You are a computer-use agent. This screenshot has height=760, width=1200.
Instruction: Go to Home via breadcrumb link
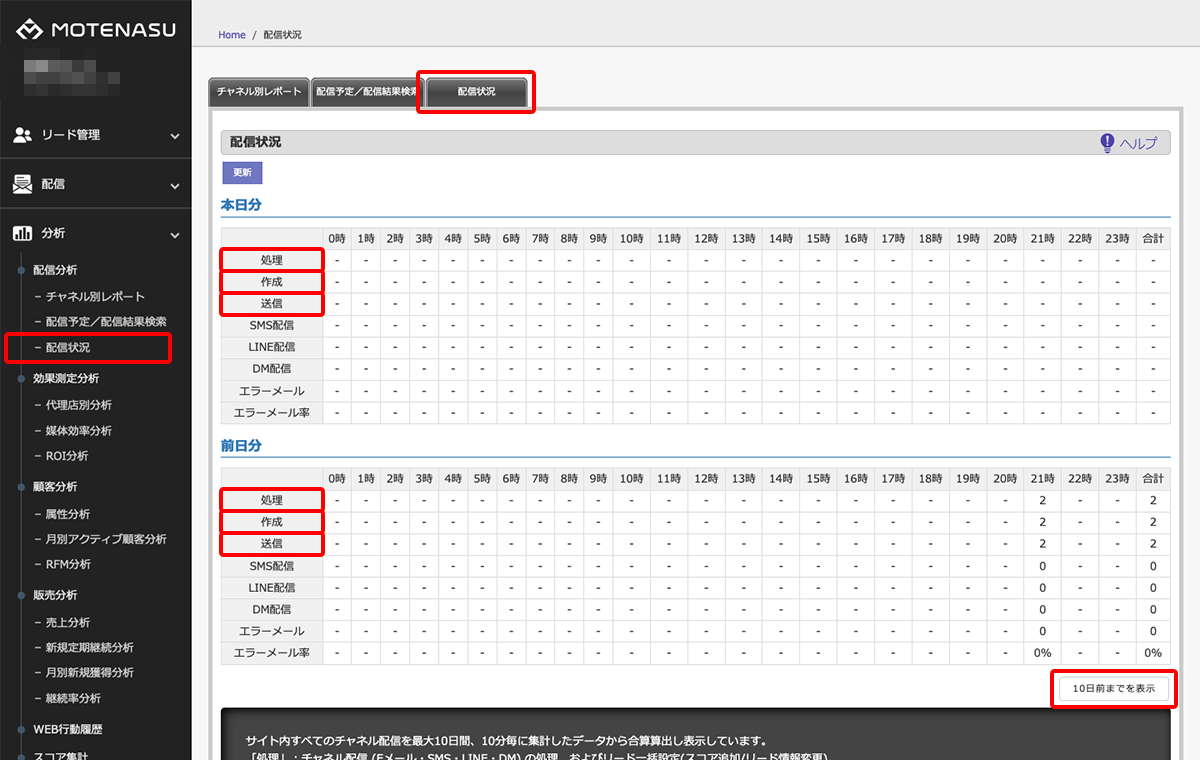click(x=232, y=35)
